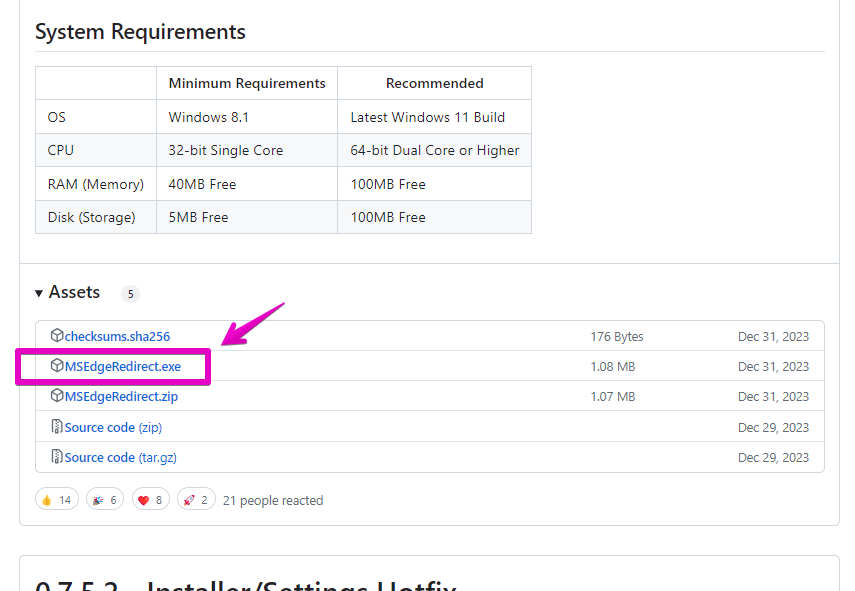Image resolution: width=855 pixels, height=591 pixels.
Task: Click the 'RAM (Memory)' row label
Action: point(96,184)
